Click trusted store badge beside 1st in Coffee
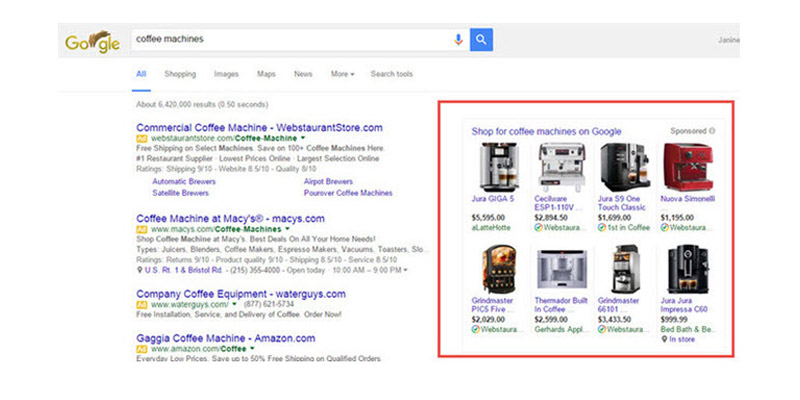This screenshot has width=800, height=400. [602, 228]
